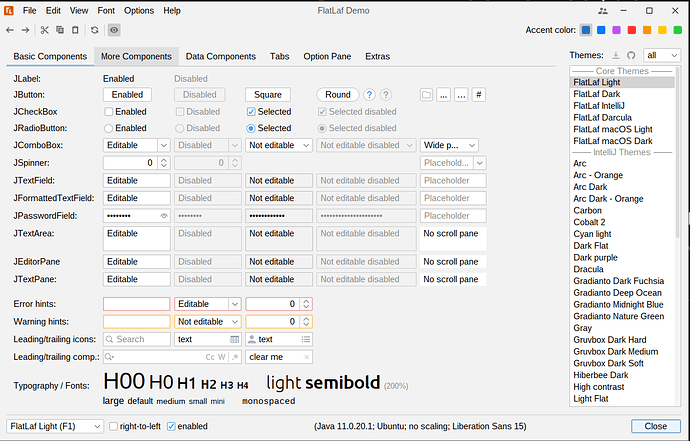This screenshot has height=441, width=690.
Task: Click the Close button at bottom right
Action: tap(656, 426)
